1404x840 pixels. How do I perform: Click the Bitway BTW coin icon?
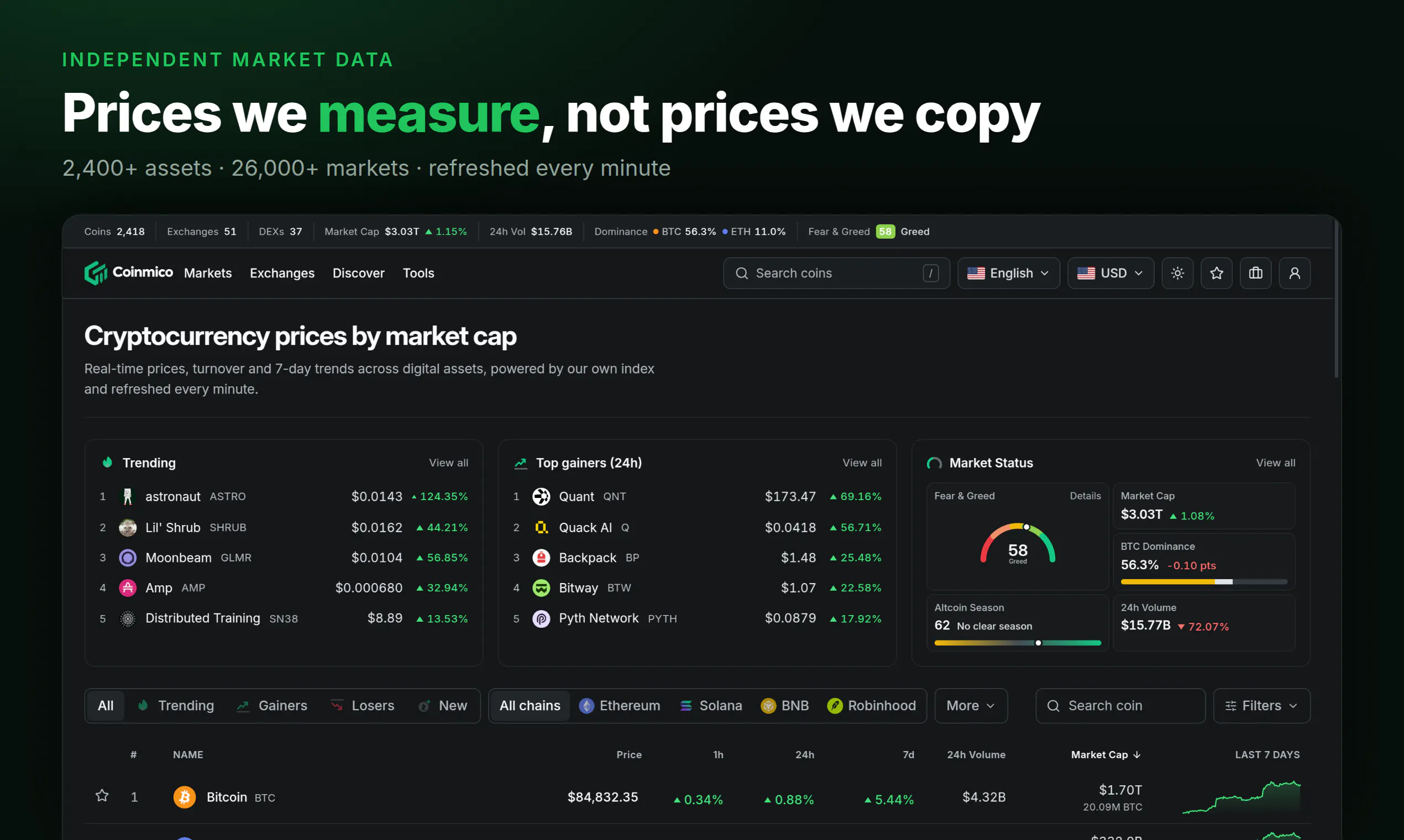pyautogui.click(x=541, y=587)
